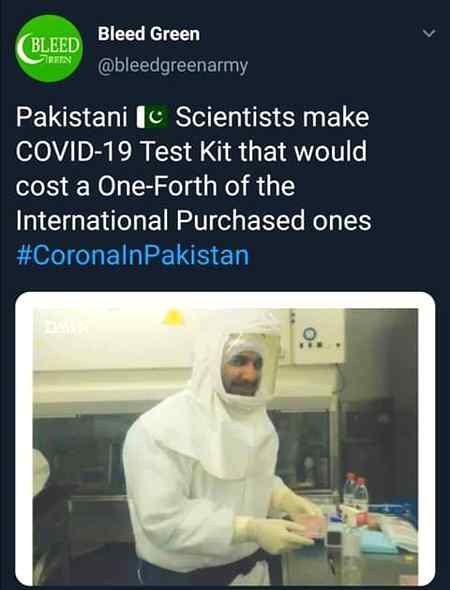
Task: Click the 'International Purchased ones' text line
Action: (x=193, y=220)
